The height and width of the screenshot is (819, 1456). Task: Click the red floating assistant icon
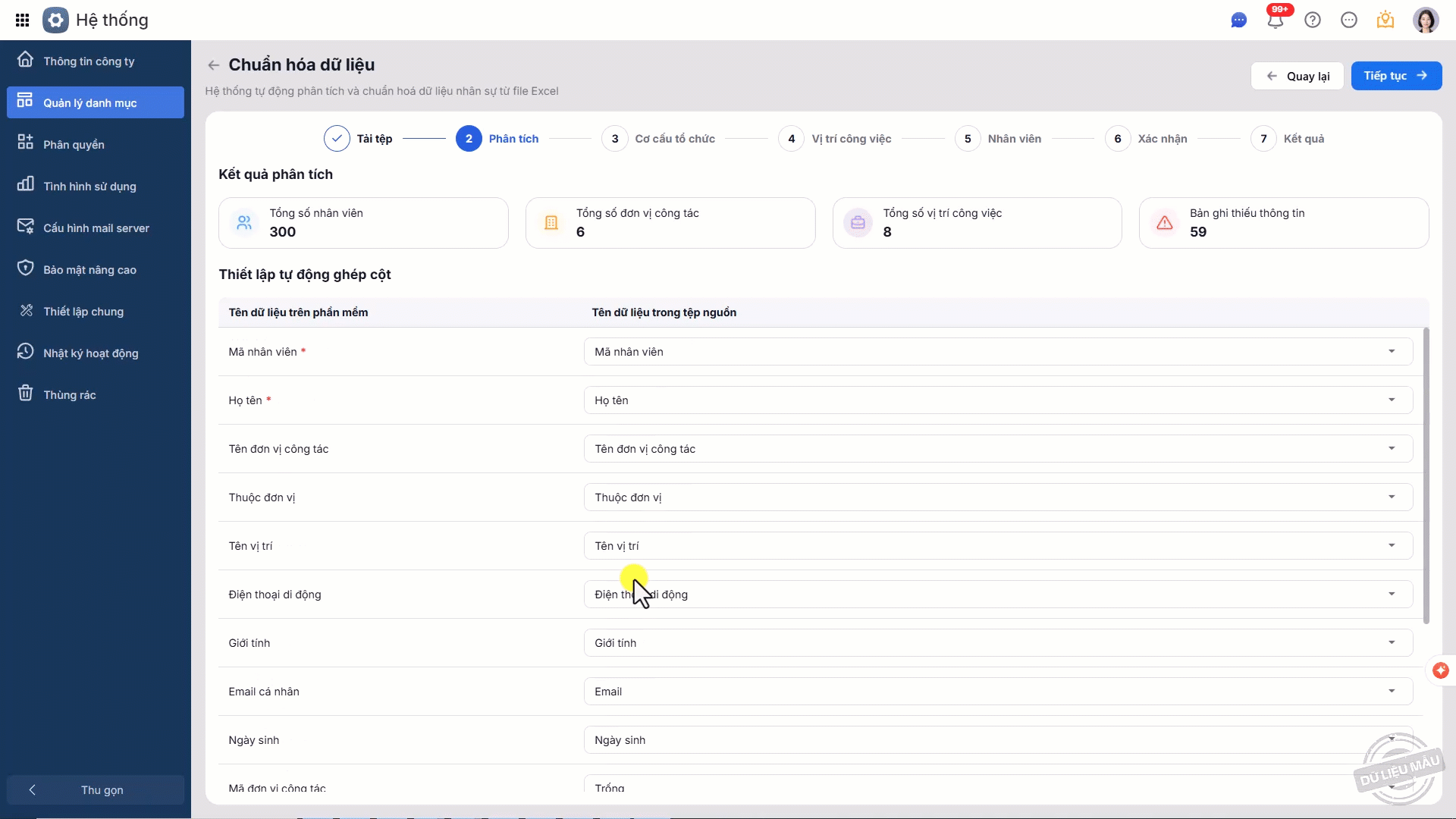tap(1441, 670)
